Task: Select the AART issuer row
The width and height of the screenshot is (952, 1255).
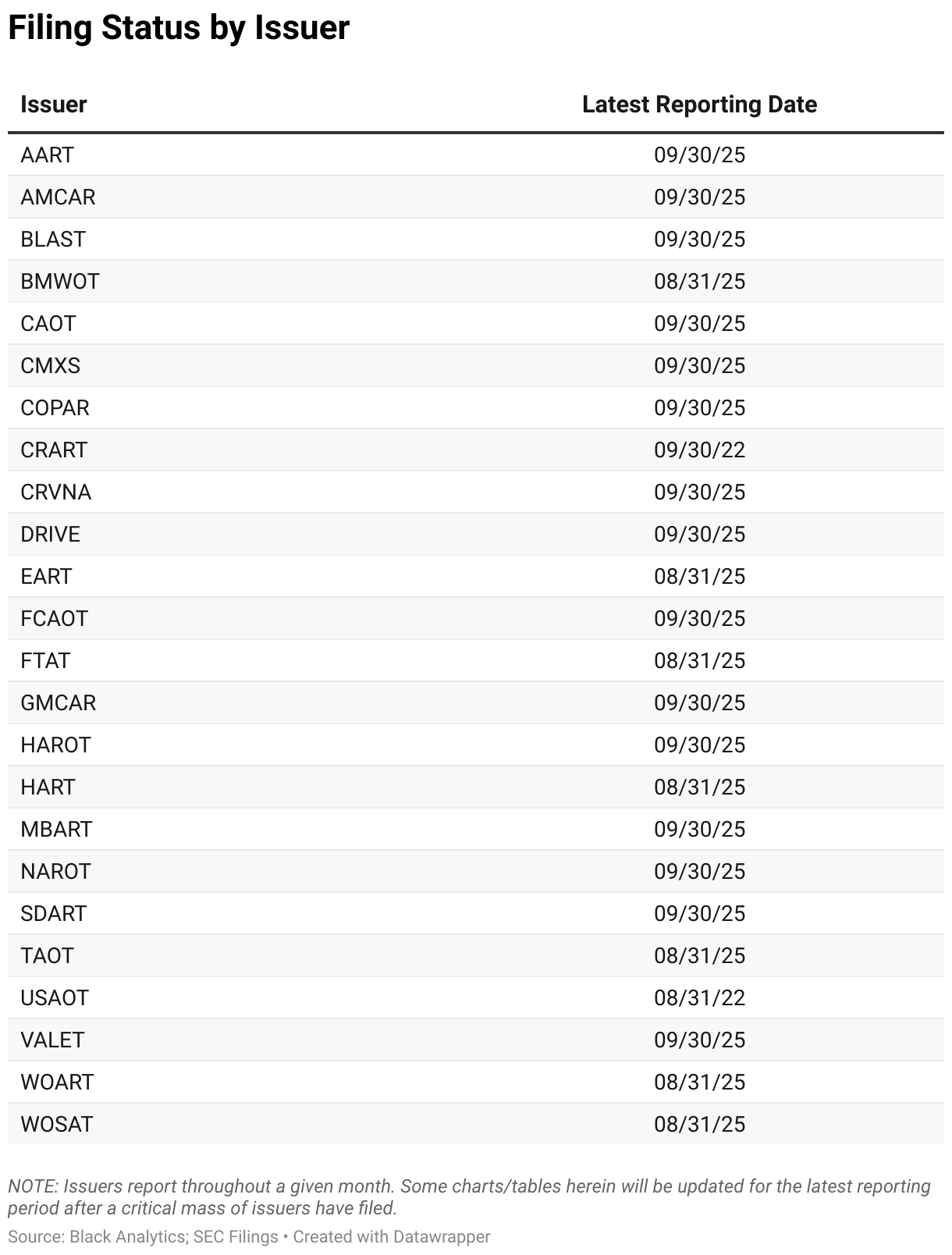Action: [476, 155]
